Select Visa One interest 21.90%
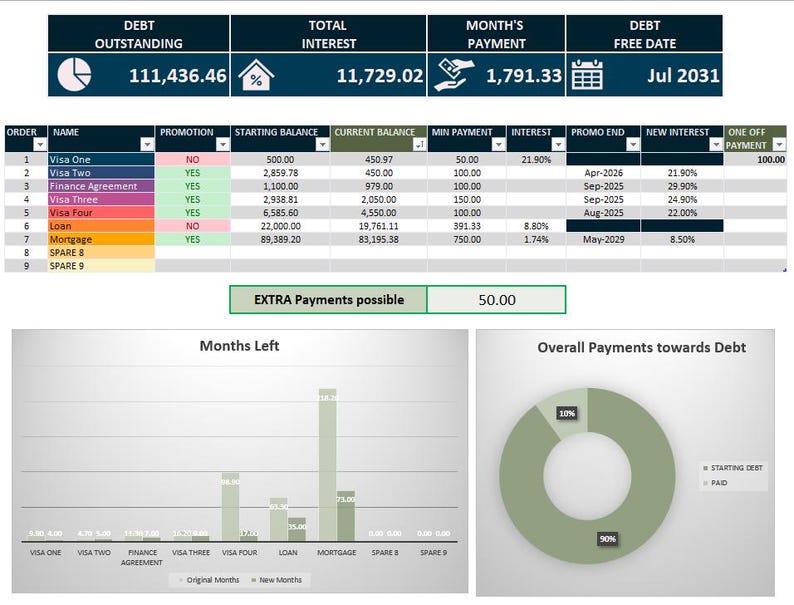The width and height of the screenshot is (794, 605). tap(536, 159)
